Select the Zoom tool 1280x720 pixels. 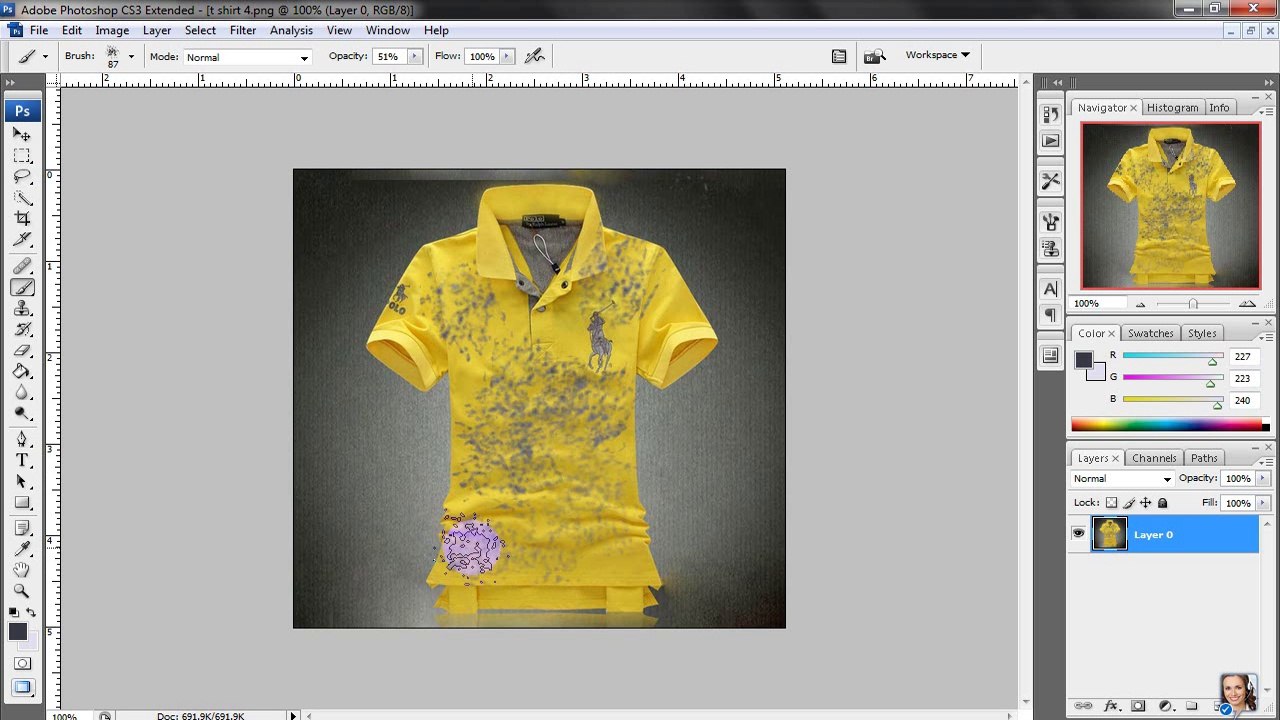22,591
